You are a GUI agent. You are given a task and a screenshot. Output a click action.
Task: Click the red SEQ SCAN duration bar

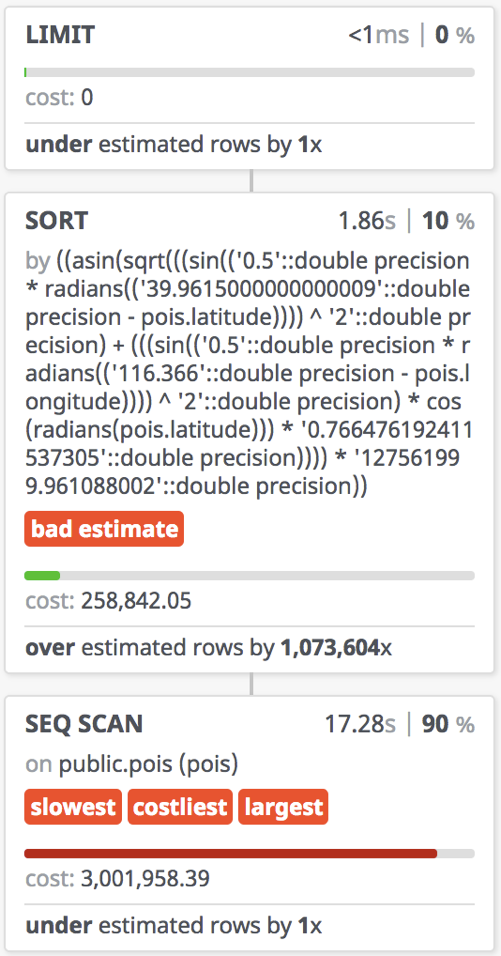pos(230,854)
